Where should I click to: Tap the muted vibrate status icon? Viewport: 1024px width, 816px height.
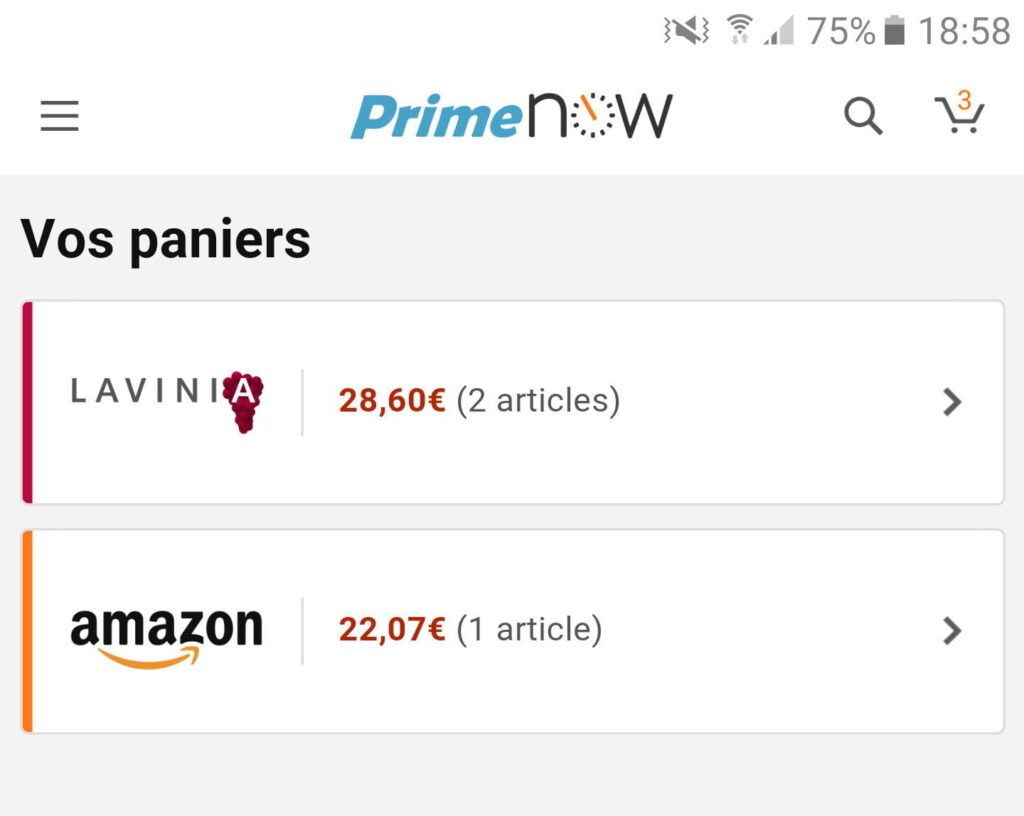(x=687, y=31)
